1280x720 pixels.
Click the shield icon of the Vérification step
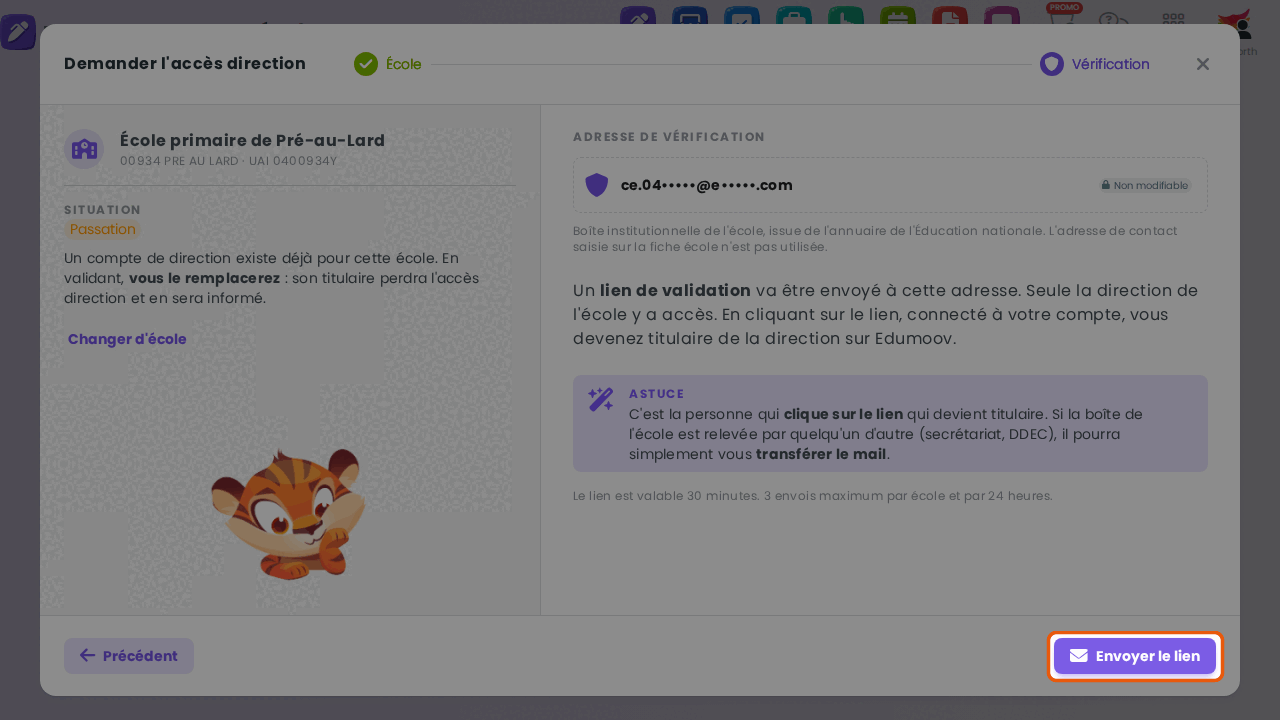1052,64
